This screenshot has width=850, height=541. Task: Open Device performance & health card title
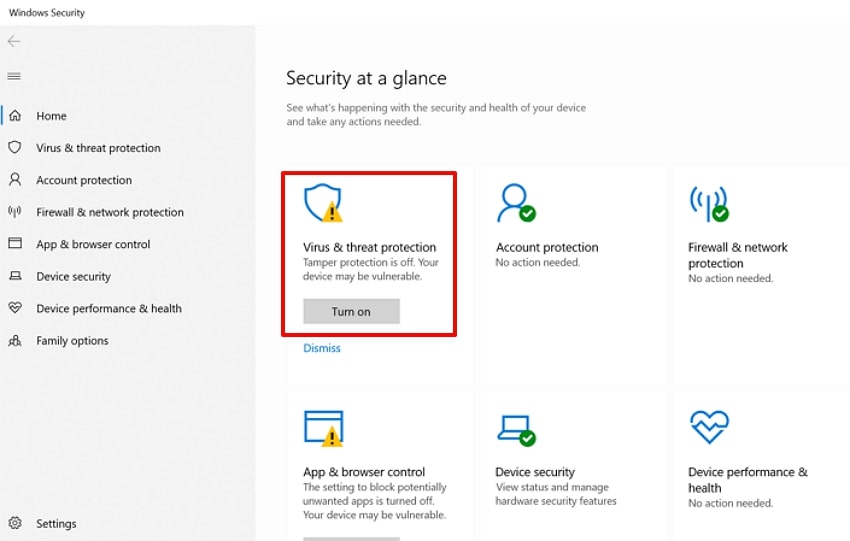(x=748, y=480)
